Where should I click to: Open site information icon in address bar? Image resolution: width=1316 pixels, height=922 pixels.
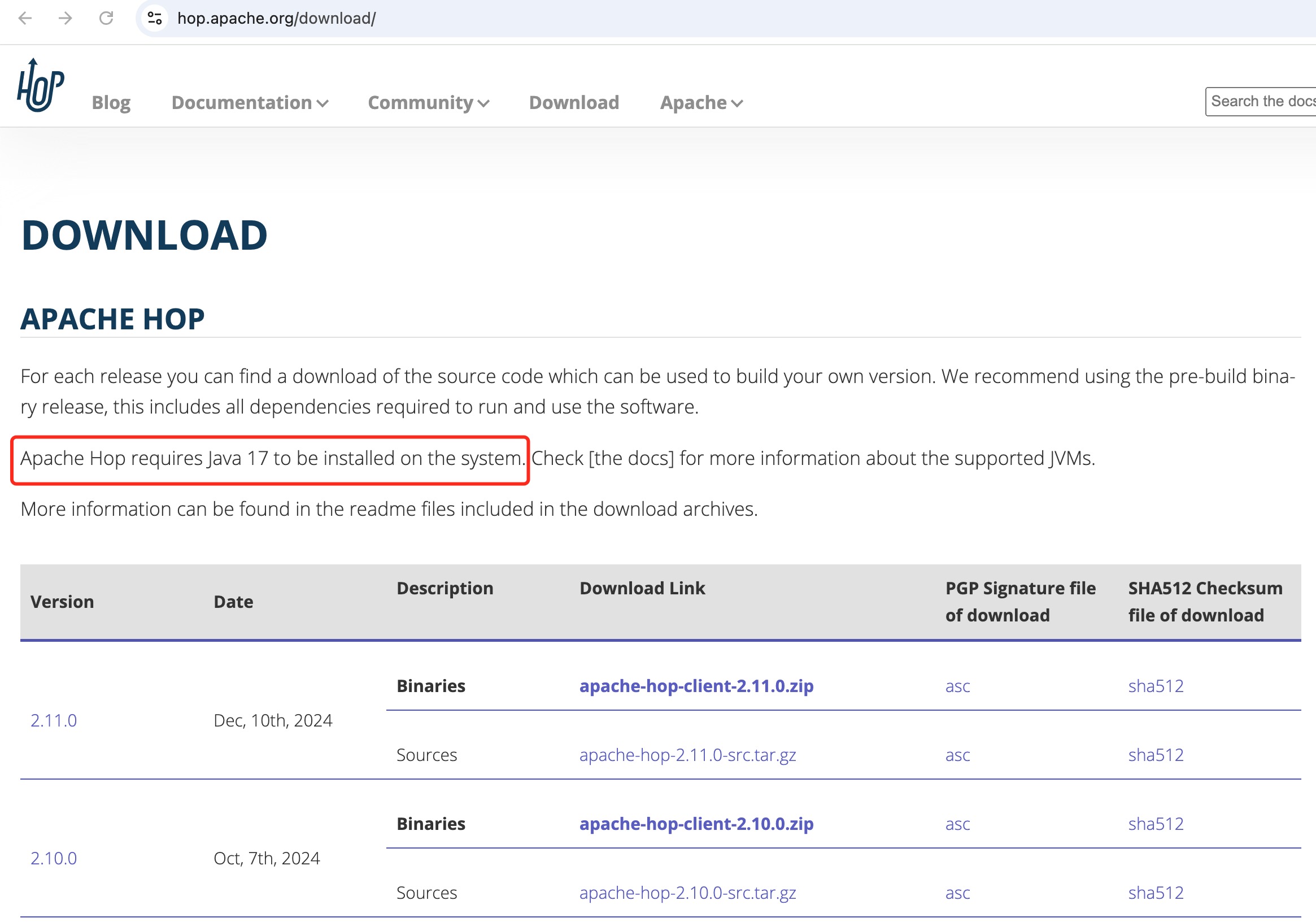(x=154, y=18)
